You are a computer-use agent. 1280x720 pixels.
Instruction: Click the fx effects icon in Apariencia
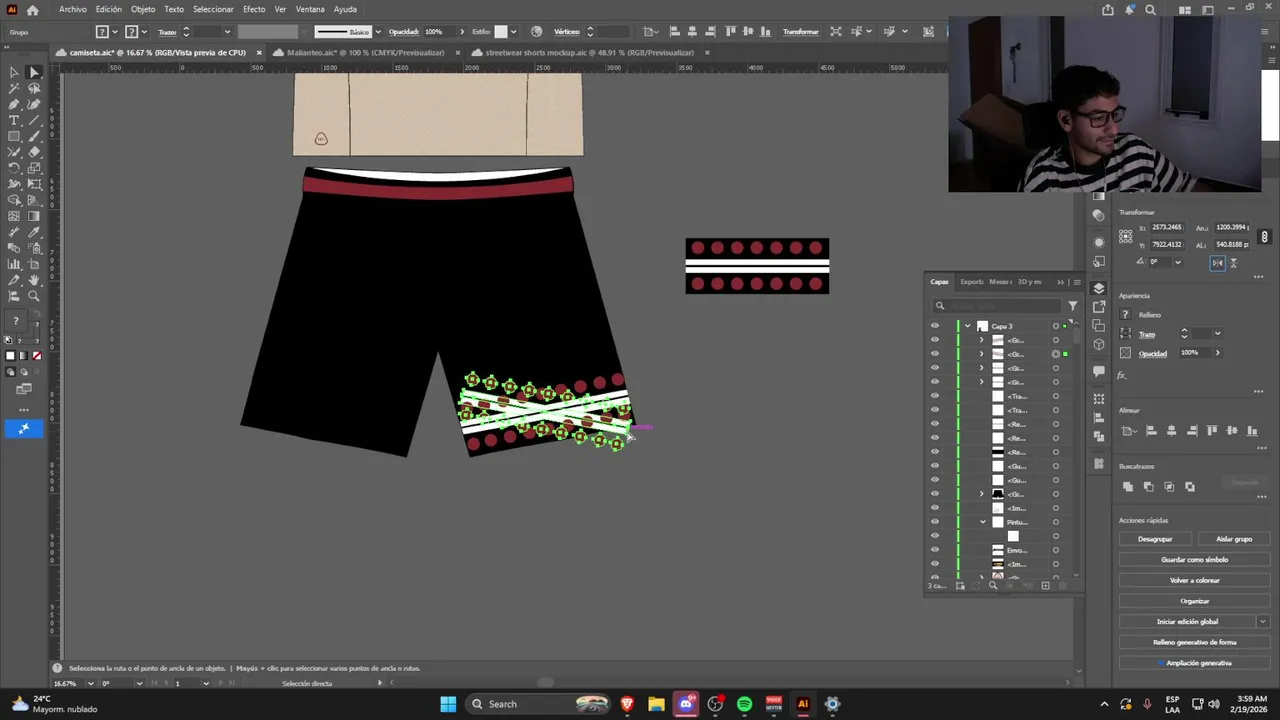pyautogui.click(x=1122, y=376)
